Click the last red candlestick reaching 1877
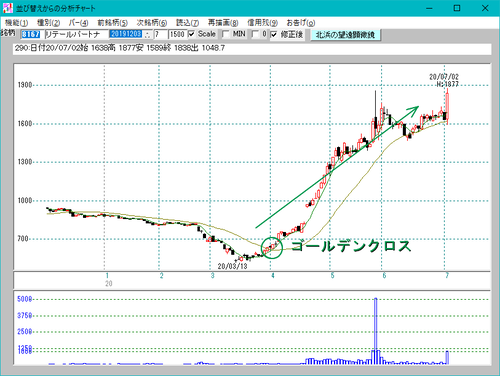Image resolution: width=500 pixels, height=376 pixels. (447, 105)
